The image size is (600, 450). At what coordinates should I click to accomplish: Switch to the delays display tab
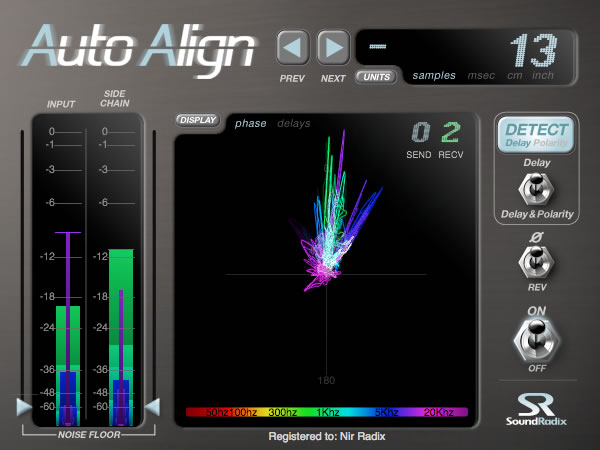(293, 123)
